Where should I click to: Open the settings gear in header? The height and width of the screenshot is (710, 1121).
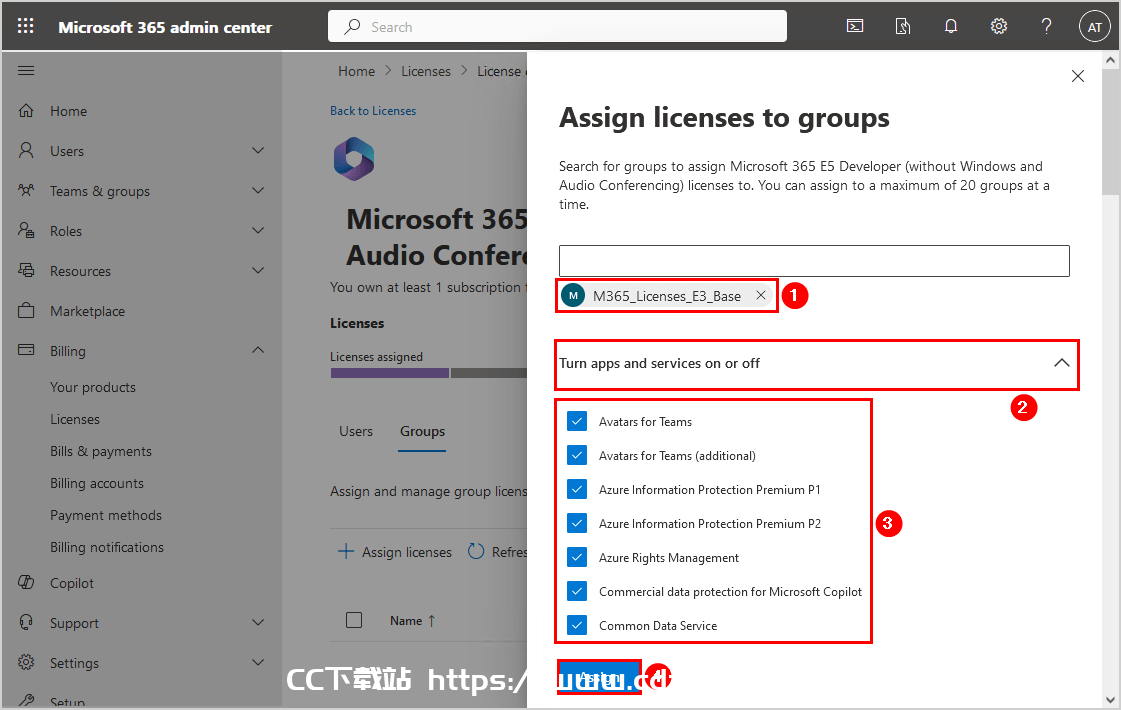point(999,26)
